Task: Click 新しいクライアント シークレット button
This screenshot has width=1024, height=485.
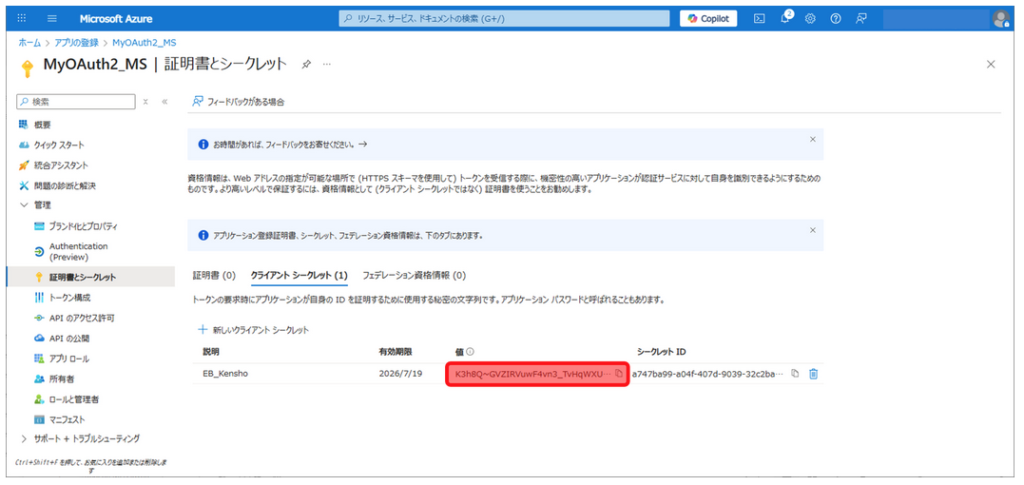Action: [x=254, y=329]
